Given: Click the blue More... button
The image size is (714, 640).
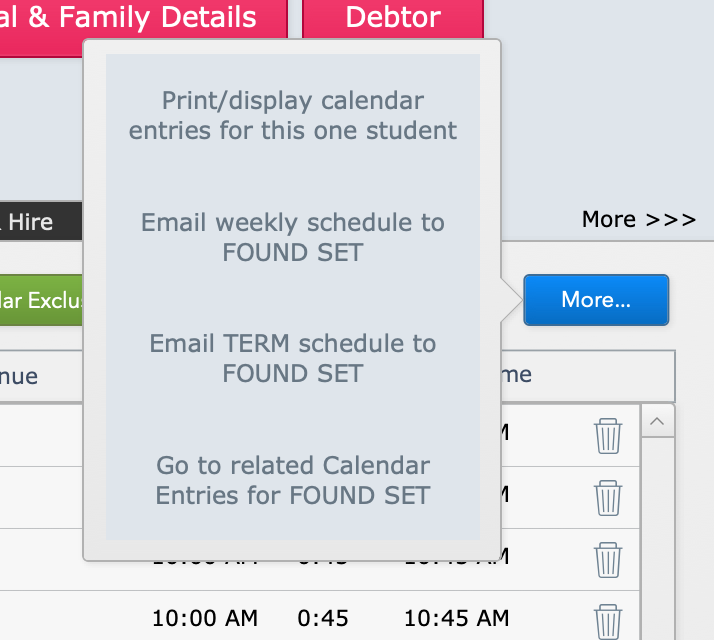Looking at the screenshot, I should point(596,300).
